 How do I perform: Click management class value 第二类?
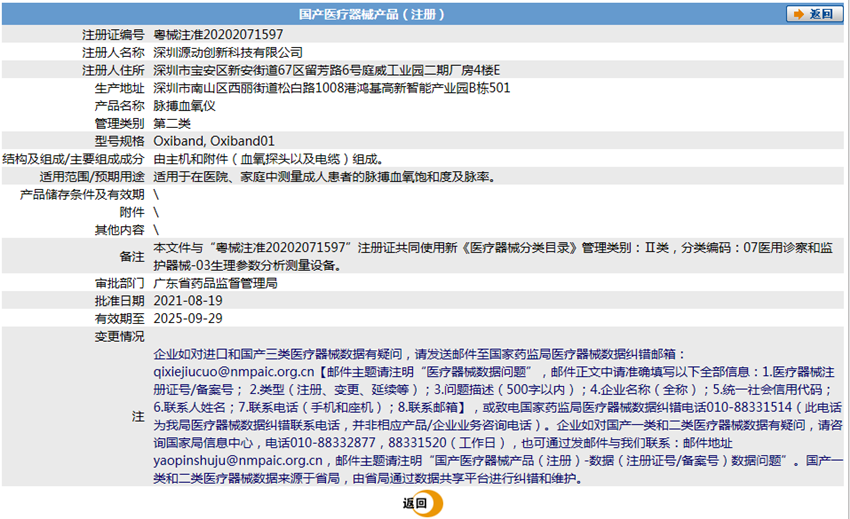(x=172, y=124)
